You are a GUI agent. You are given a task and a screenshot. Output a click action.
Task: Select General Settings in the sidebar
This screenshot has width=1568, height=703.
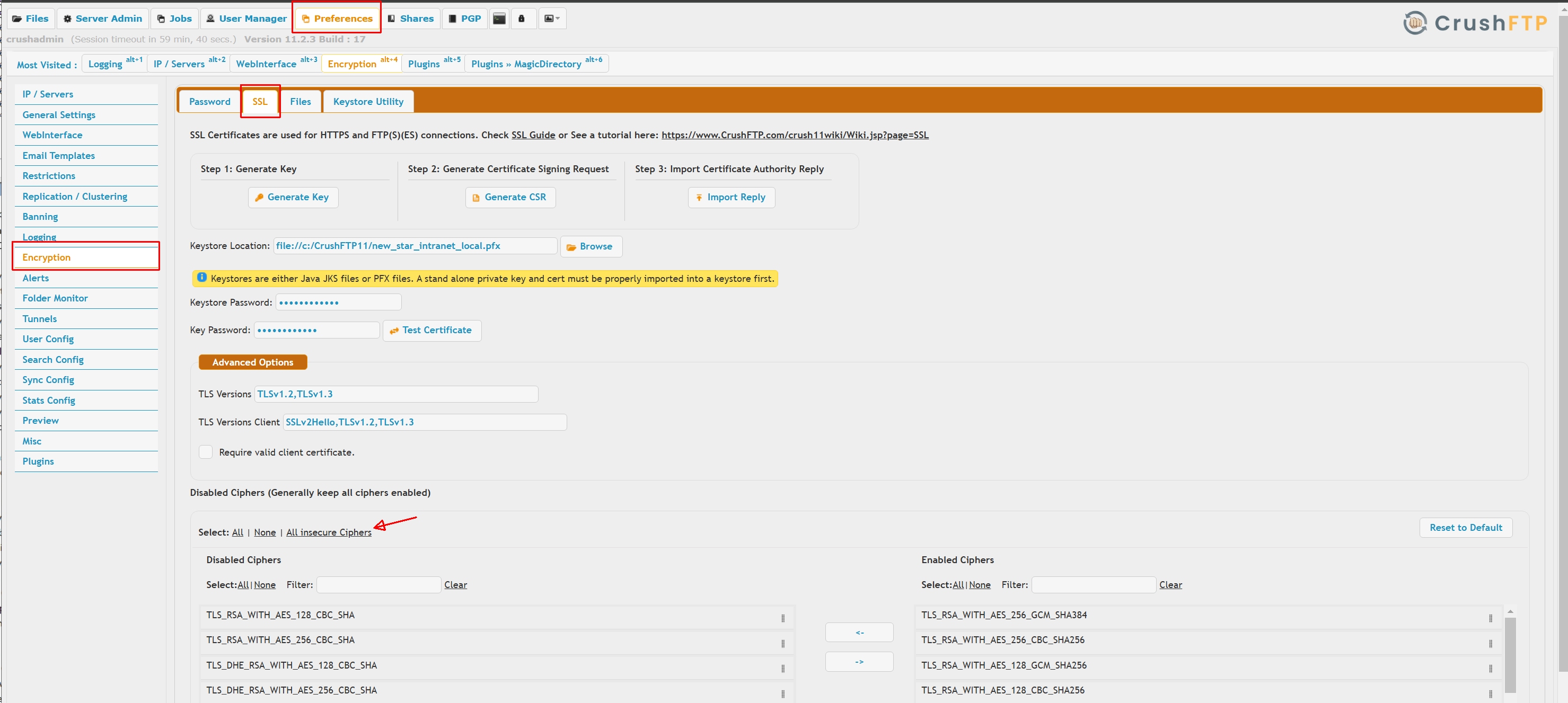pyautogui.click(x=86, y=115)
